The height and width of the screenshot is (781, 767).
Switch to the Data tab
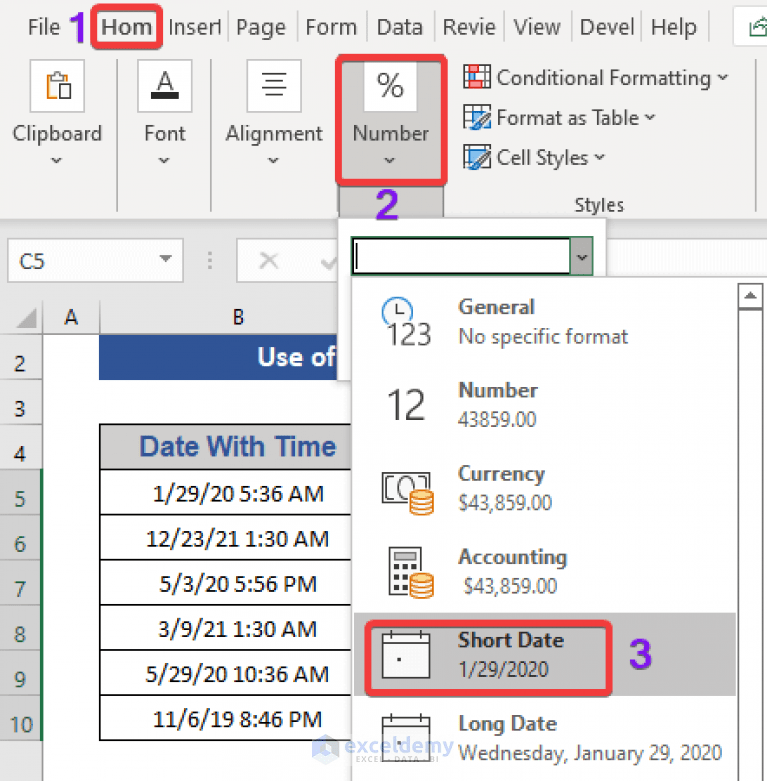coord(399,27)
